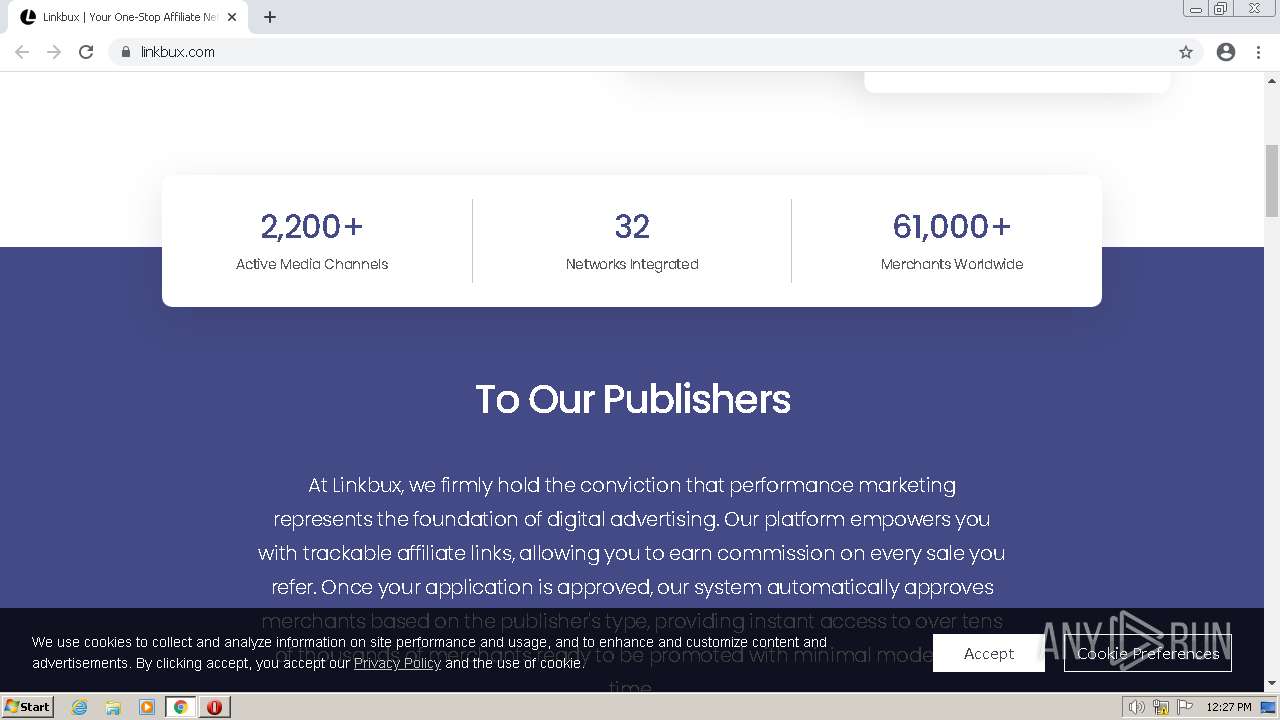Open the Chrome three-dot menu

(1259, 52)
